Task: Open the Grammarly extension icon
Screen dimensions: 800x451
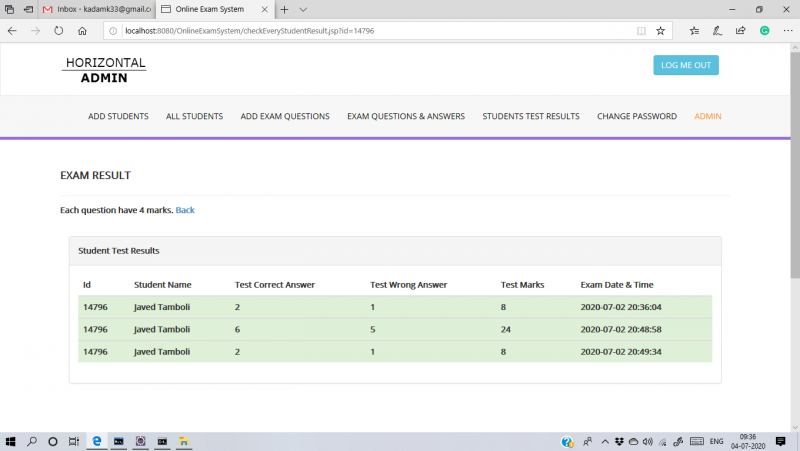Action: (764, 31)
